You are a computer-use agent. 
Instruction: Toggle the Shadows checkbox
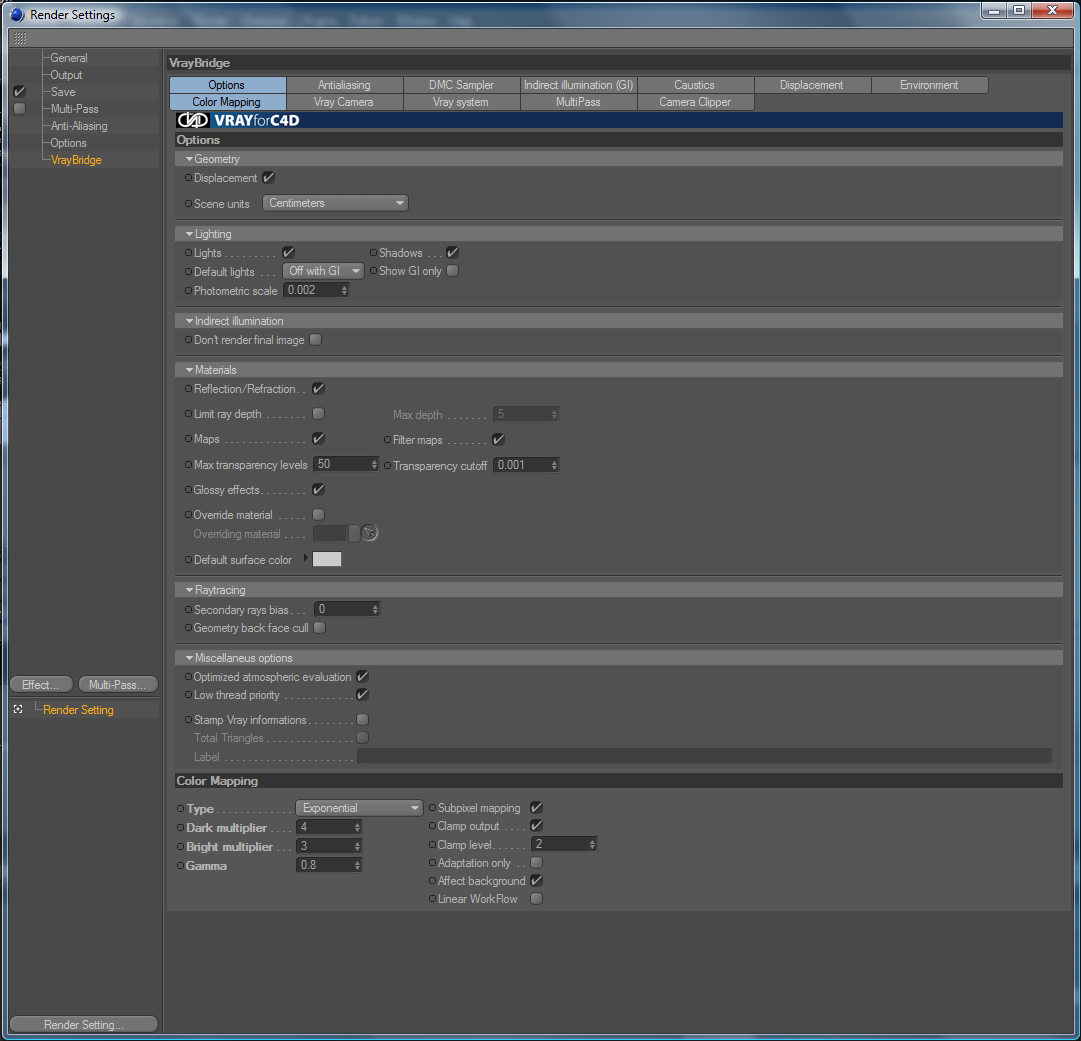click(x=452, y=253)
